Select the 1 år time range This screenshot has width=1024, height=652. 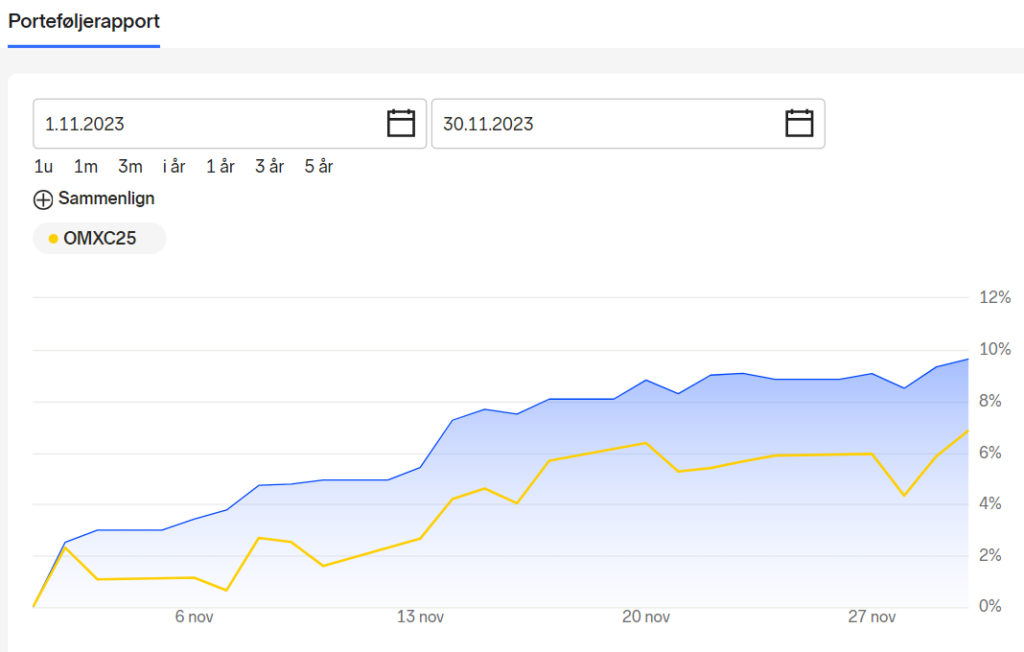(x=220, y=167)
